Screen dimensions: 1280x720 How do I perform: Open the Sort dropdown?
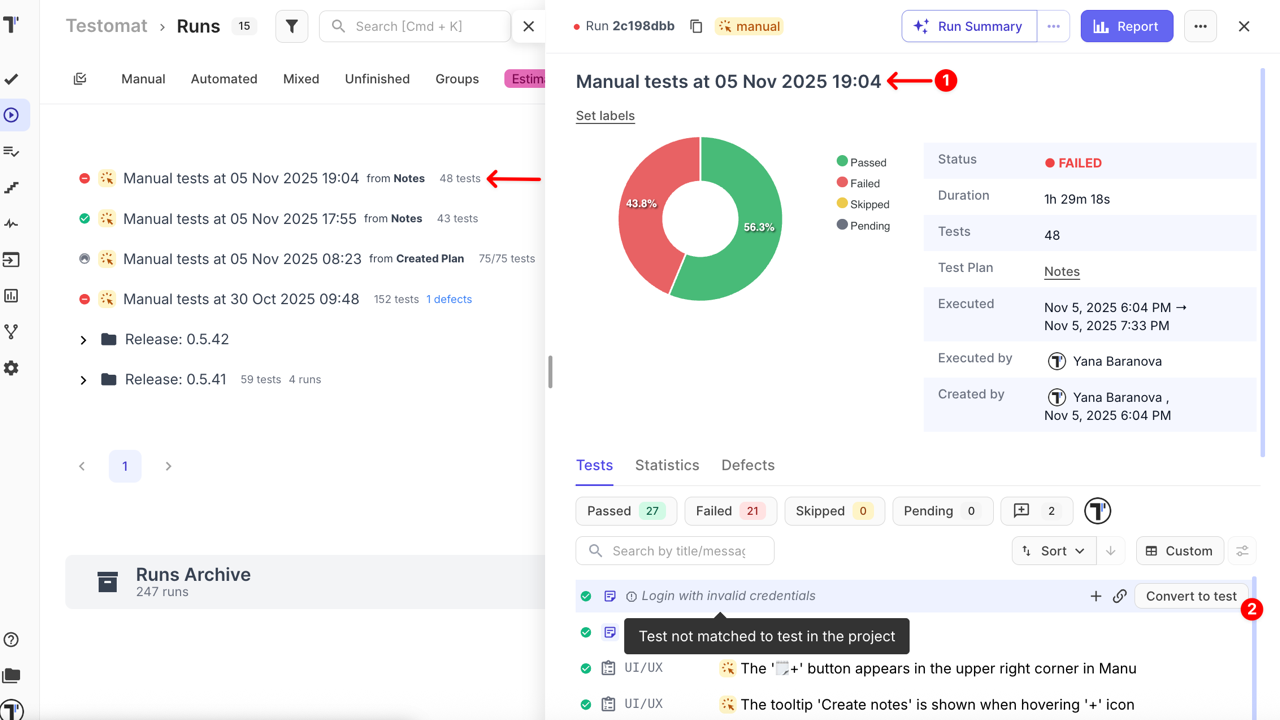pyautogui.click(x=1053, y=550)
